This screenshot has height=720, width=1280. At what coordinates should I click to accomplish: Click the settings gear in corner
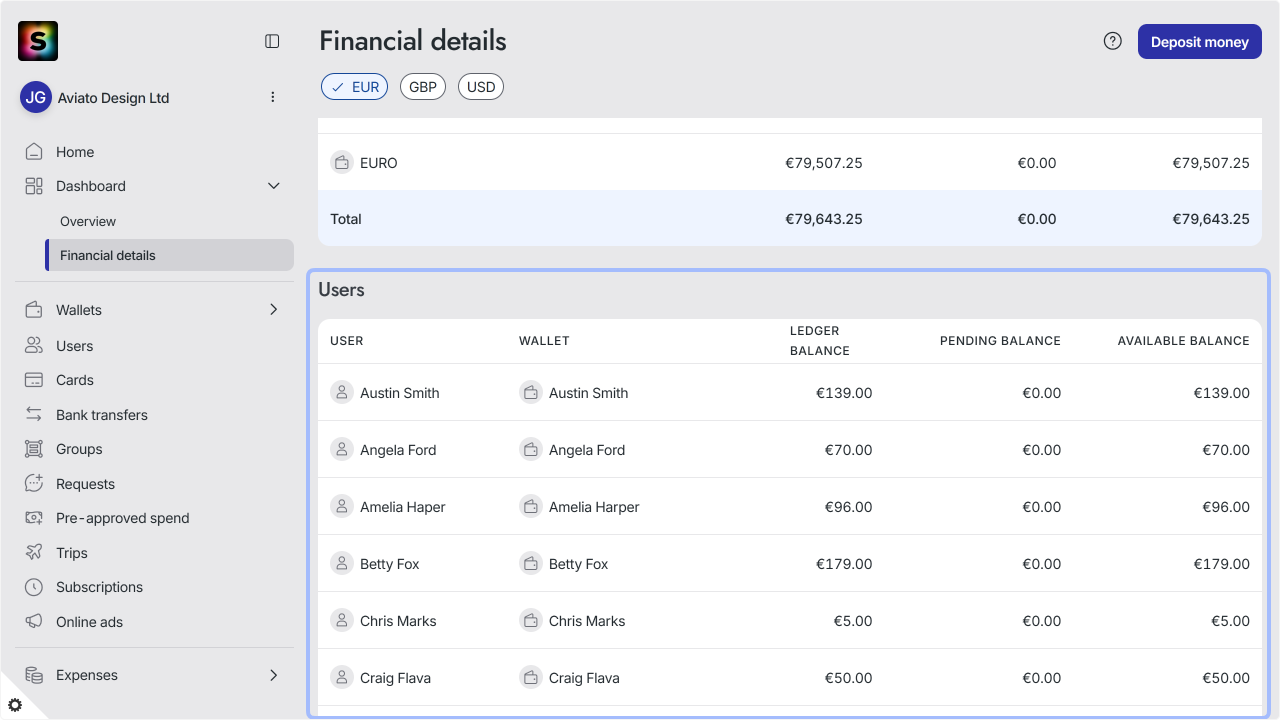click(14, 705)
